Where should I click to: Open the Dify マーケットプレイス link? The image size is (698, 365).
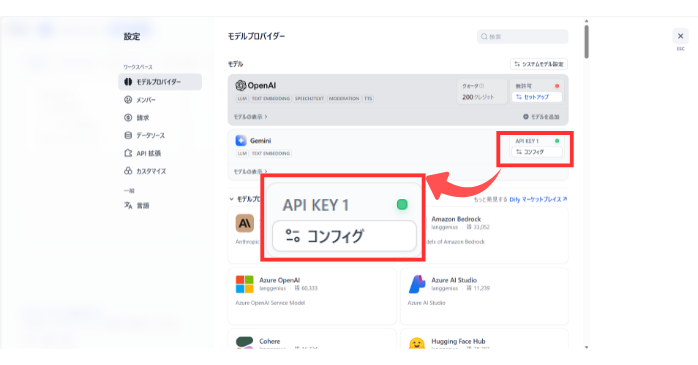(x=538, y=199)
